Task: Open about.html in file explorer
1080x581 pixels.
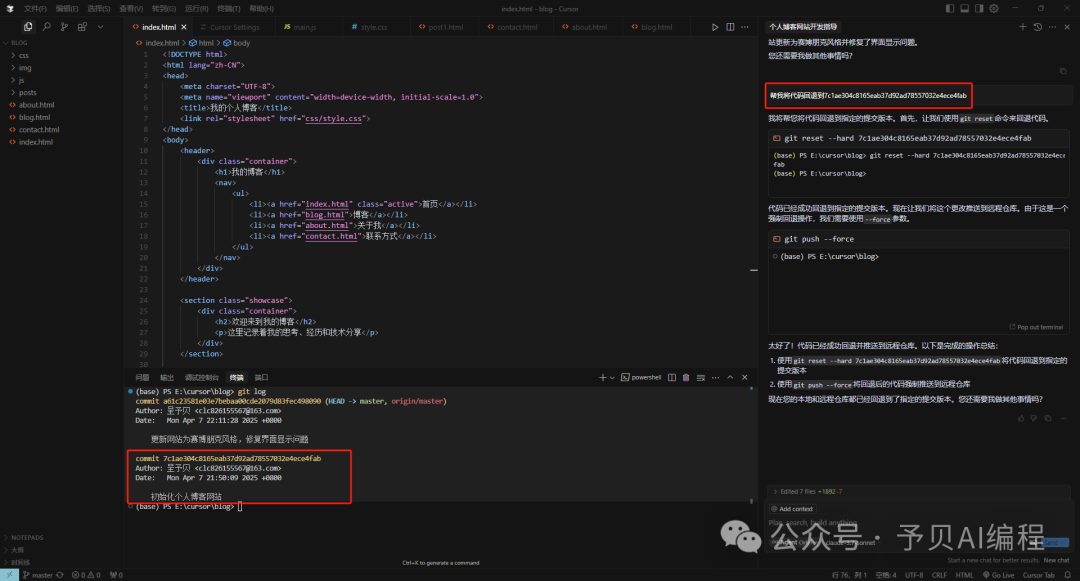Action: pyautogui.click(x=36, y=105)
